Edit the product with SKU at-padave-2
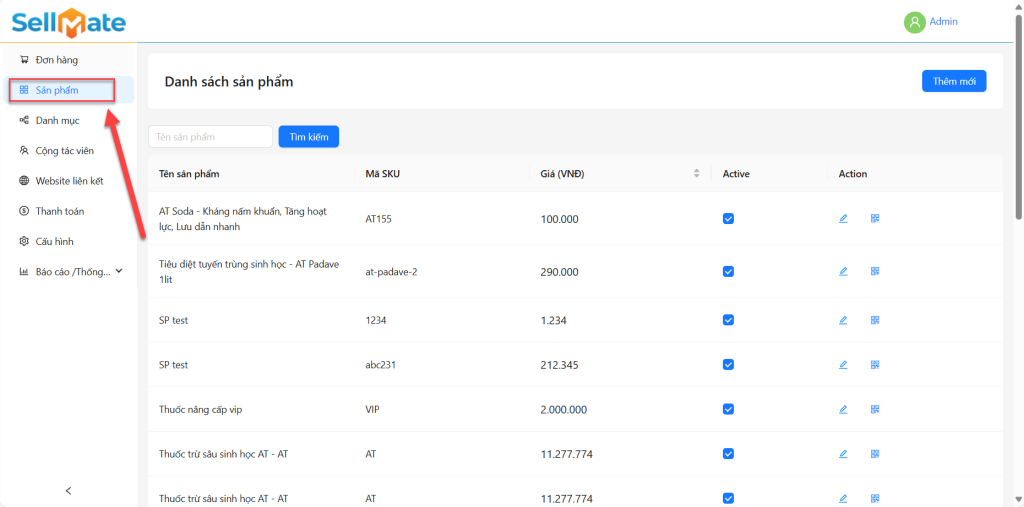This screenshot has height=507, width=1024. [x=843, y=271]
